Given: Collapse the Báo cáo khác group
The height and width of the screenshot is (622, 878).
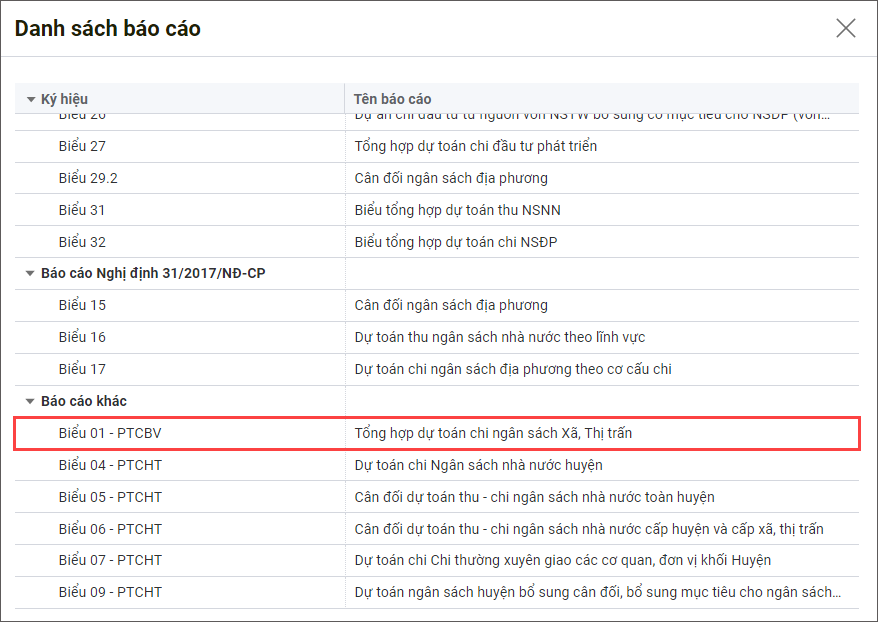Looking at the screenshot, I should [x=31, y=401].
